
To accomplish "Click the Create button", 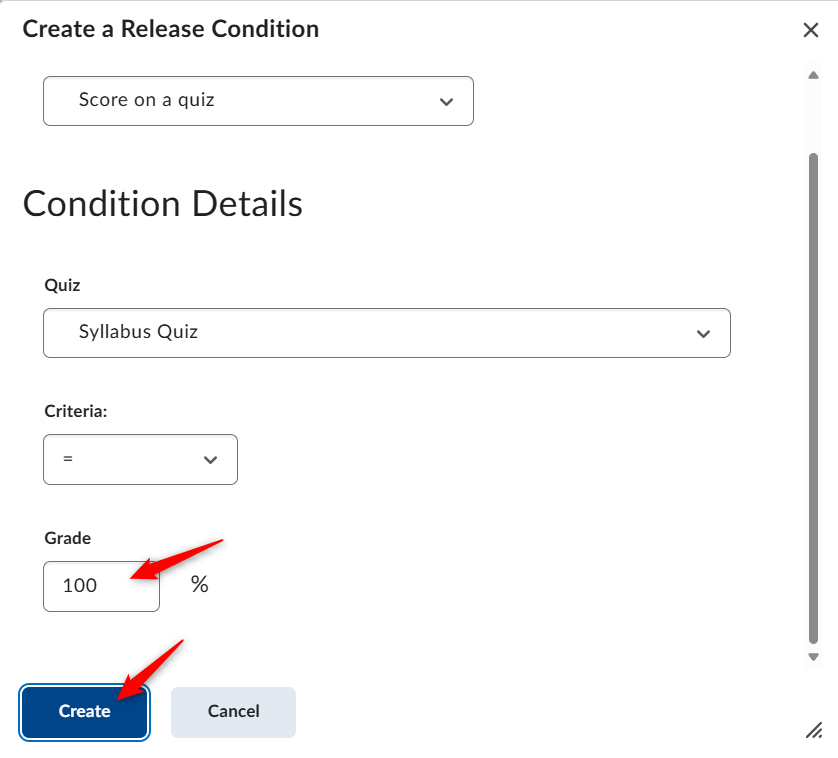I will [x=84, y=713].
